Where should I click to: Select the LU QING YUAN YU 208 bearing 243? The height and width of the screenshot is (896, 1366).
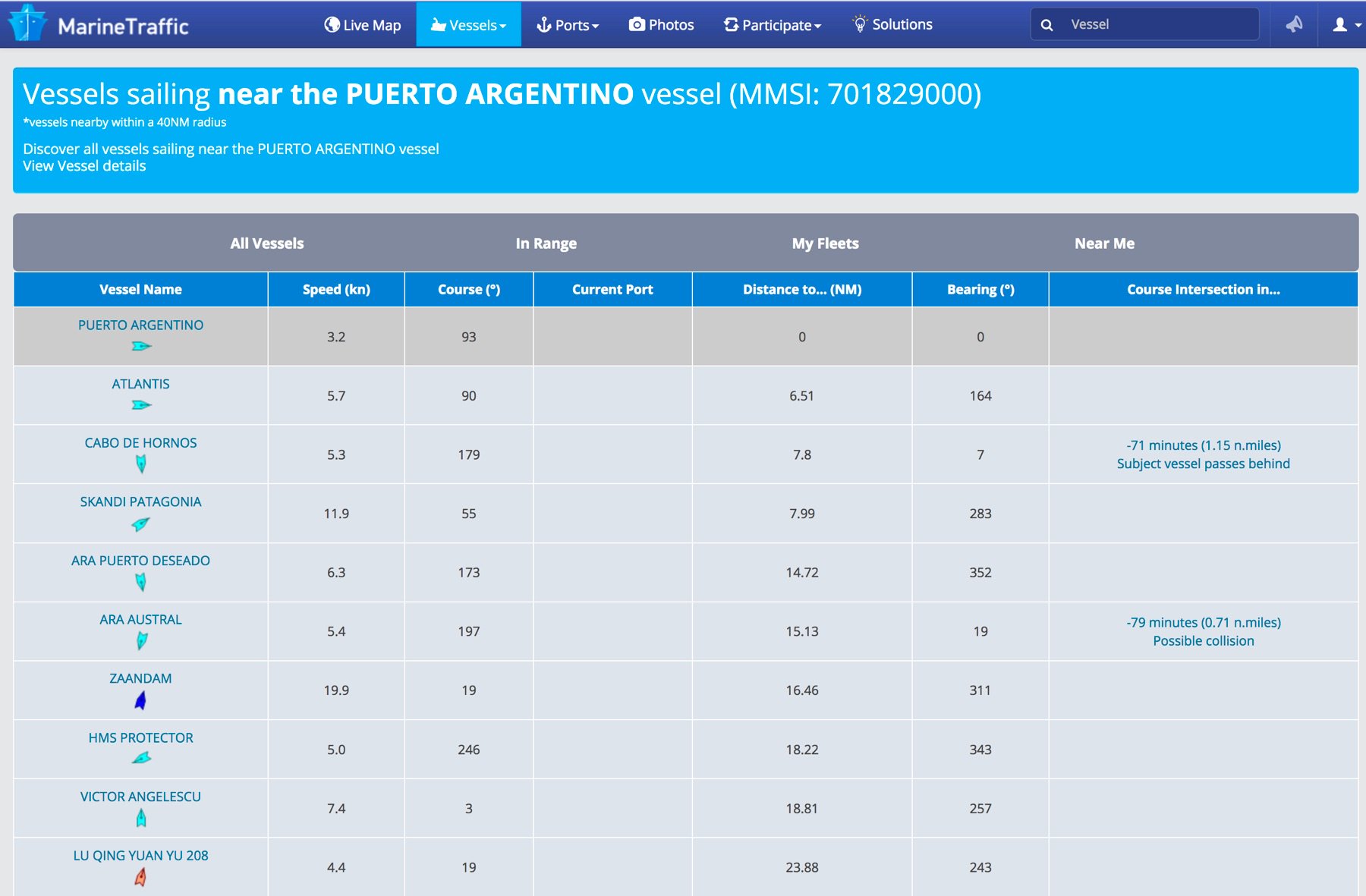click(x=980, y=867)
